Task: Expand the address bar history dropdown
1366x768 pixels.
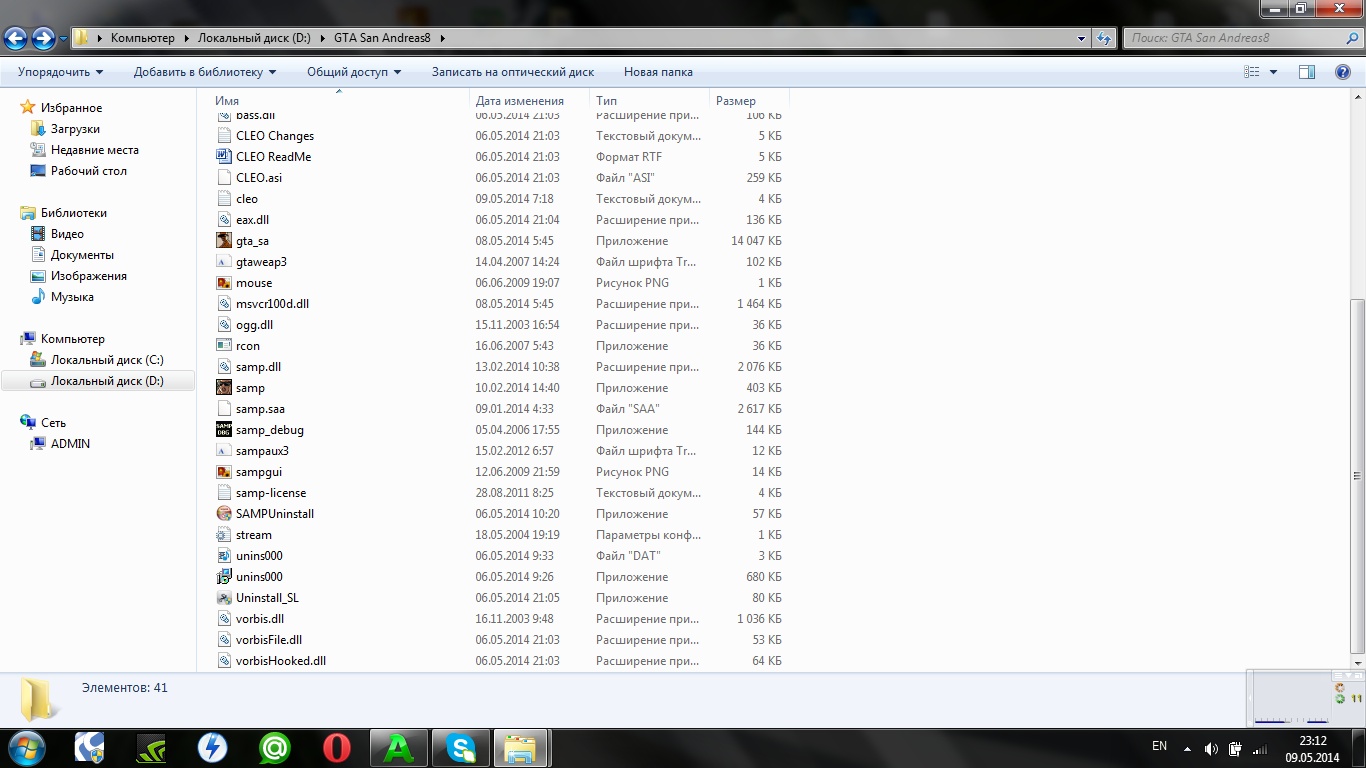Action: [1082, 38]
